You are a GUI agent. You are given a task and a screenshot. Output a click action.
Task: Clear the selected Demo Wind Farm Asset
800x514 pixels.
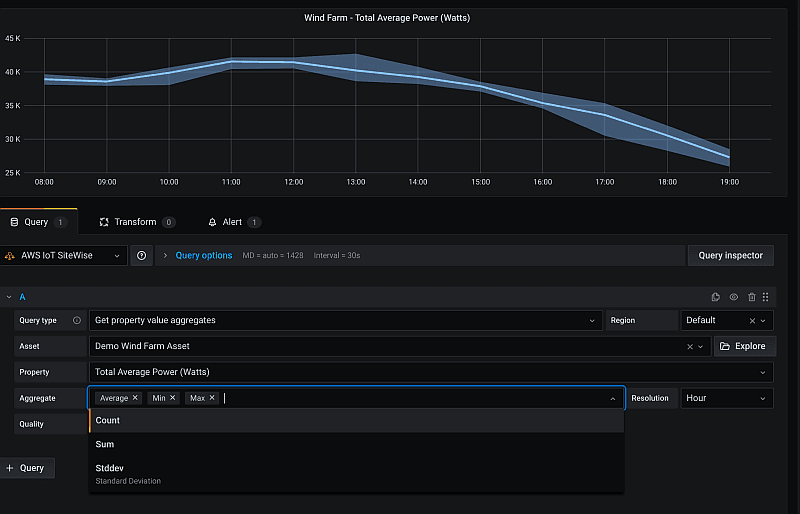689,346
